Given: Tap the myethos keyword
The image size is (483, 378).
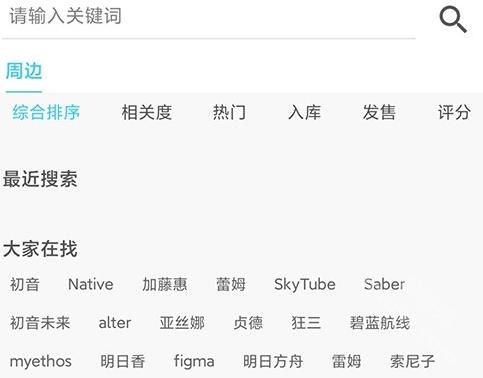Looking at the screenshot, I should click(x=41, y=362).
